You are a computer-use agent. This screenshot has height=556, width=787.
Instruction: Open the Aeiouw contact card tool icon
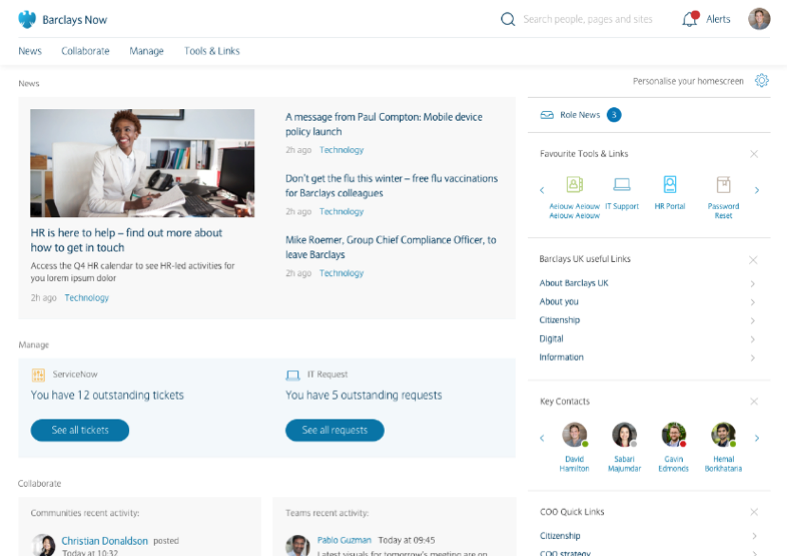(575, 184)
